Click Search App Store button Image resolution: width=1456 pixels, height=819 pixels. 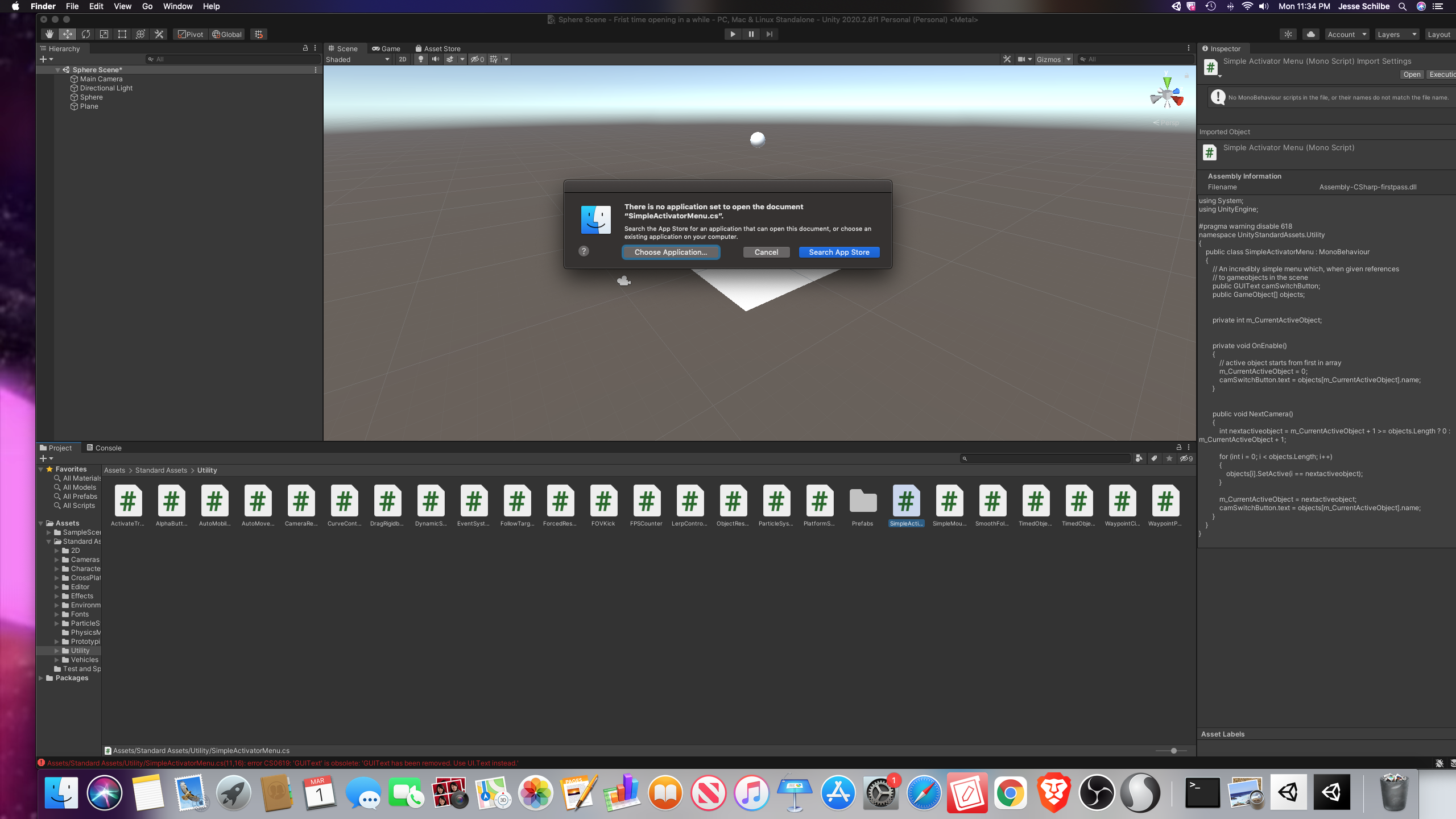click(839, 252)
